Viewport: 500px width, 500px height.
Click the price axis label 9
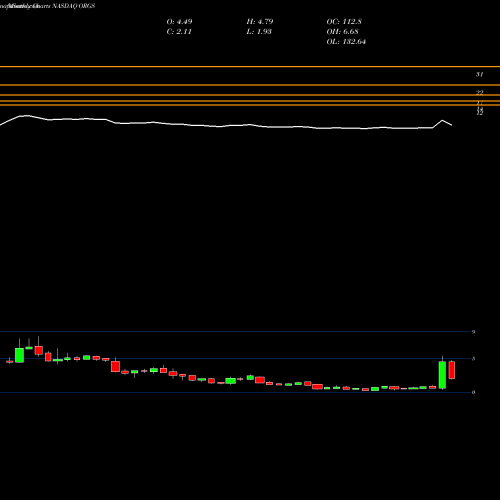473,332
